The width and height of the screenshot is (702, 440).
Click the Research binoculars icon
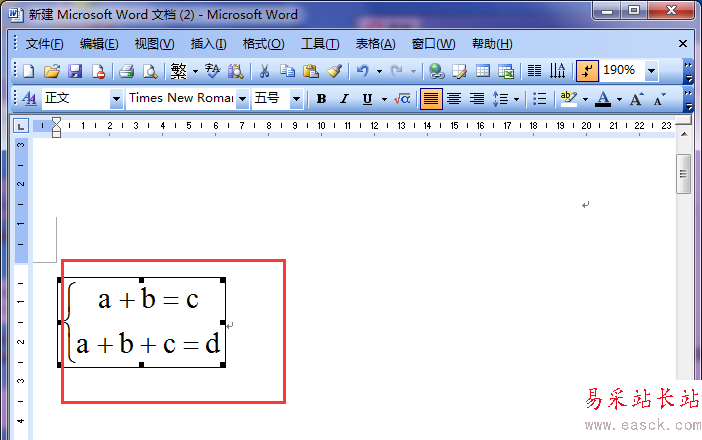pos(235,71)
